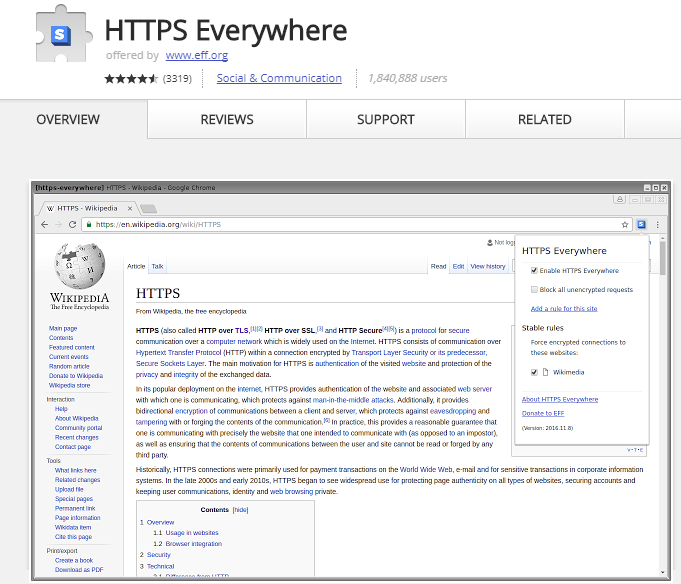The width and height of the screenshot is (681, 584).
Task: Click Download as PDF link
Action: [x=79, y=570]
